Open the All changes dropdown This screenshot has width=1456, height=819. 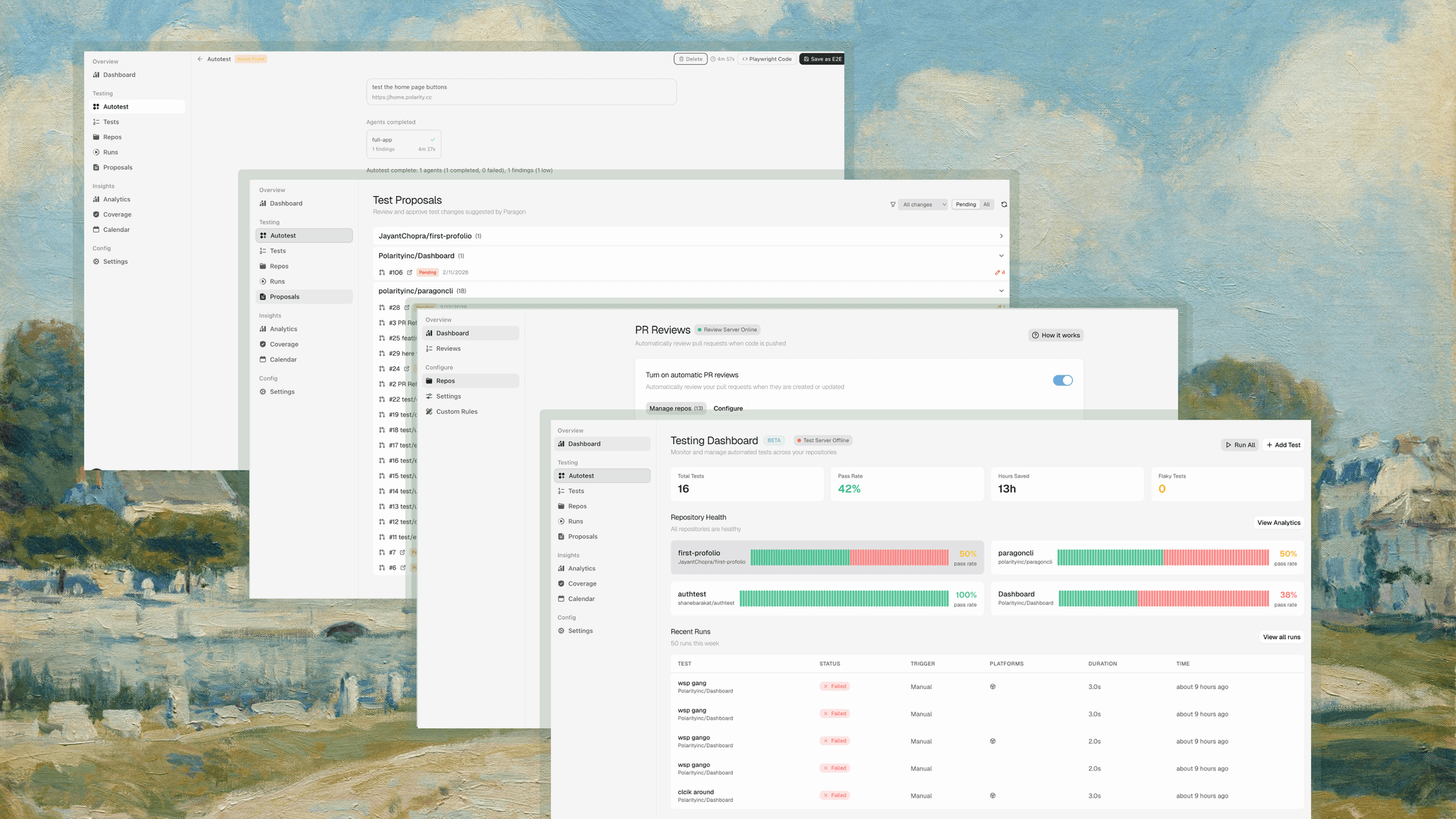pos(922,204)
